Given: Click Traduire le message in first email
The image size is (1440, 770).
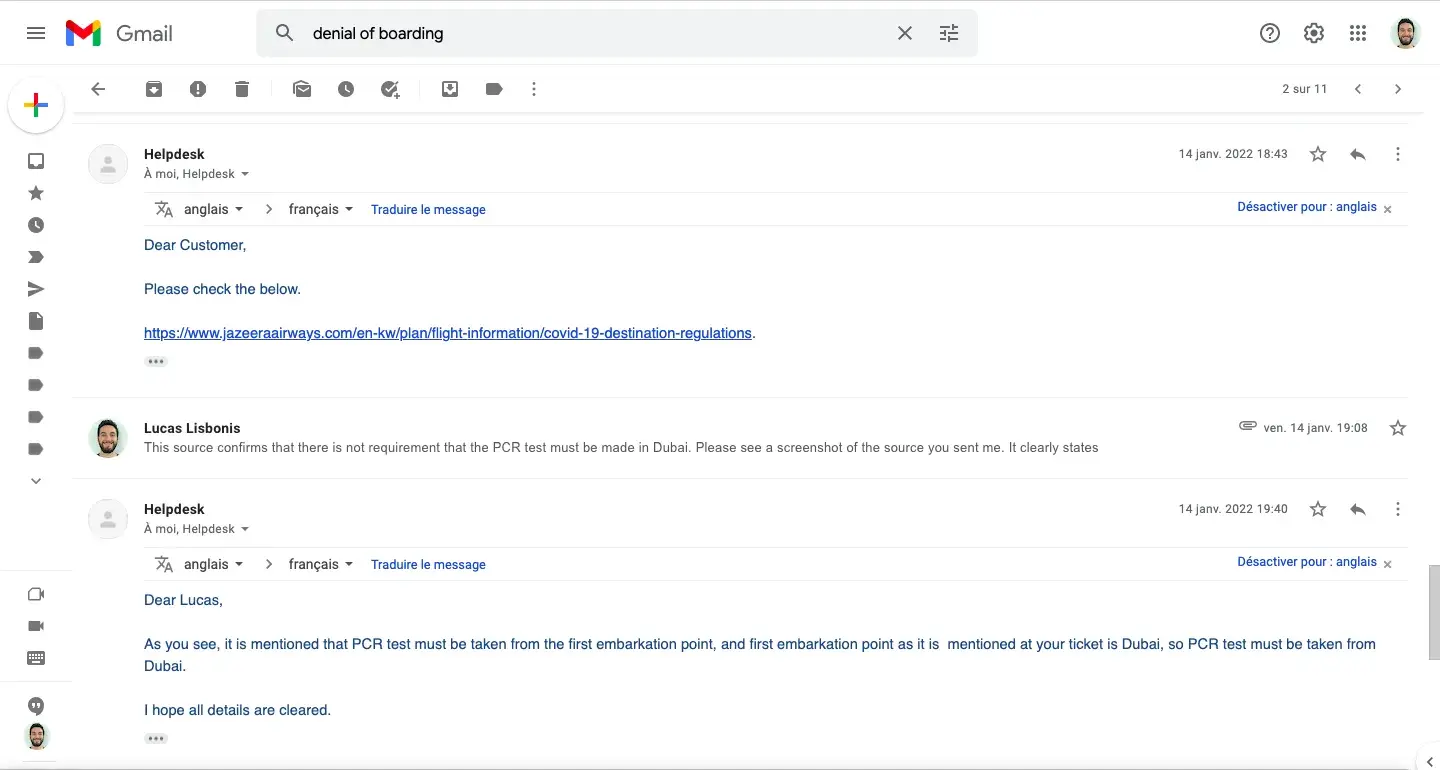Looking at the screenshot, I should point(428,210).
